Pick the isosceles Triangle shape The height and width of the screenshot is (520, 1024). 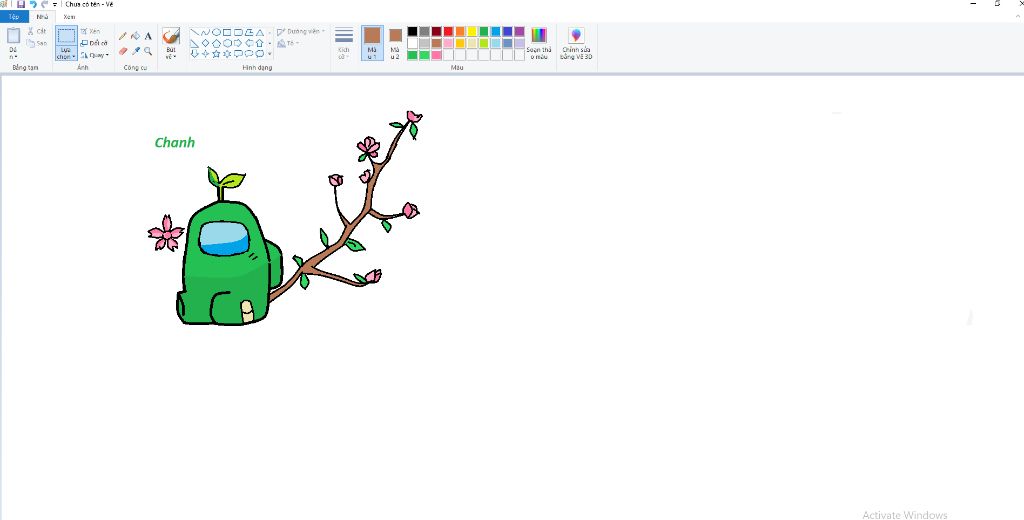click(259, 32)
